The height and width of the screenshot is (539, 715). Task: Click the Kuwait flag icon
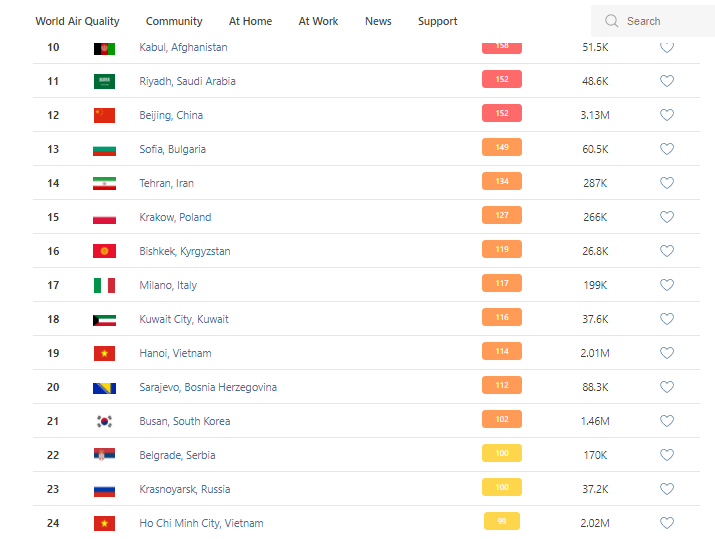click(104, 319)
